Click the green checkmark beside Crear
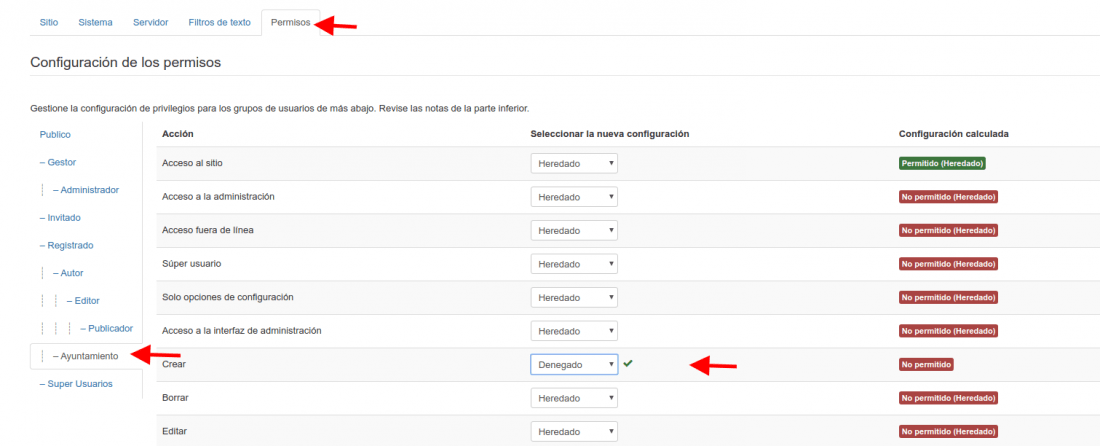Image resolution: width=1100 pixels, height=446 pixels. [x=628, y=363]
